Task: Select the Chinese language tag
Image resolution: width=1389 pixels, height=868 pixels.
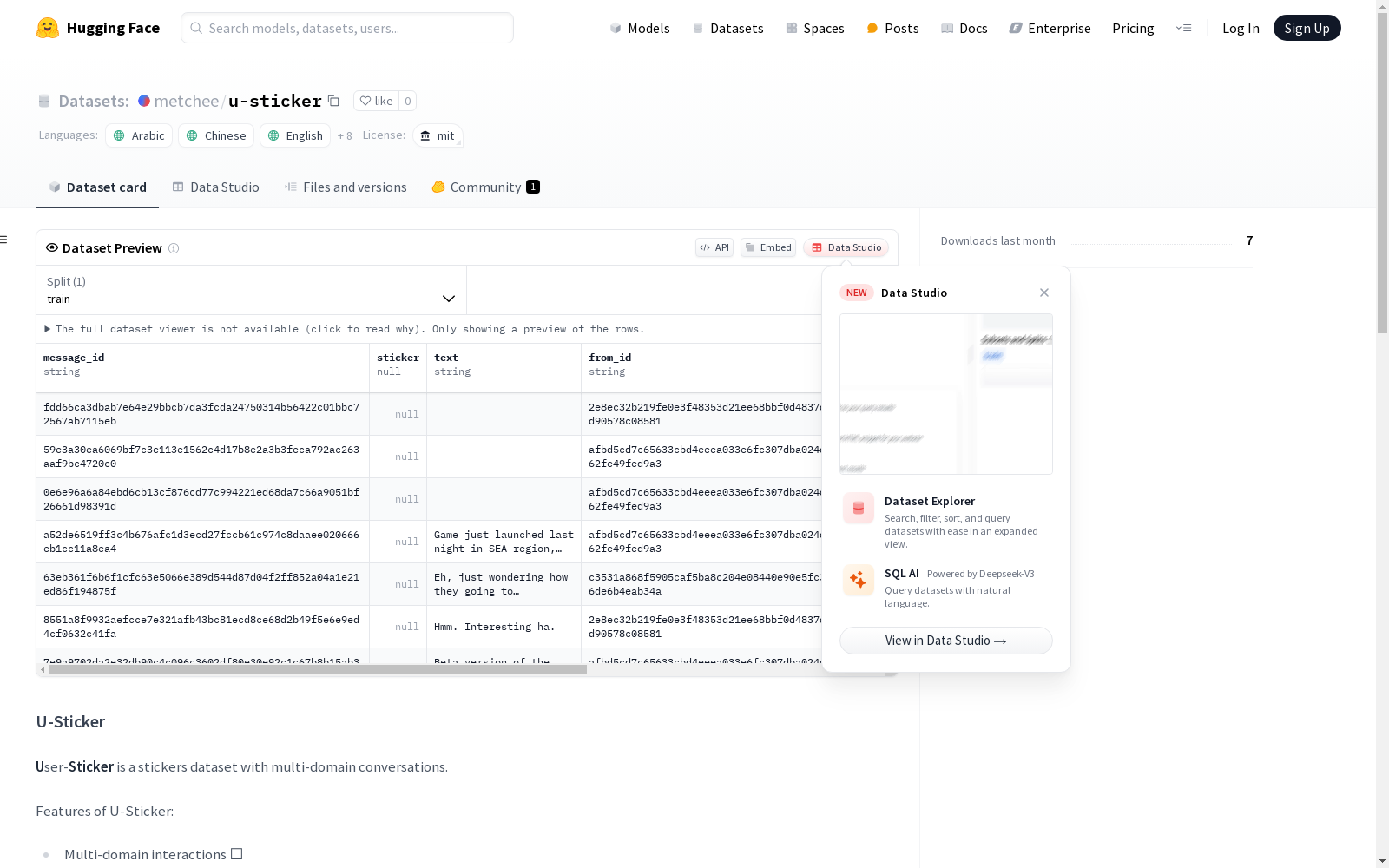Action: [x=217, y=135]
